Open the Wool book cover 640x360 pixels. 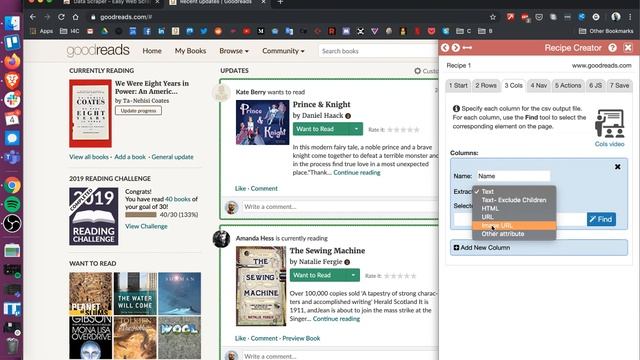[x=179, y=338]
